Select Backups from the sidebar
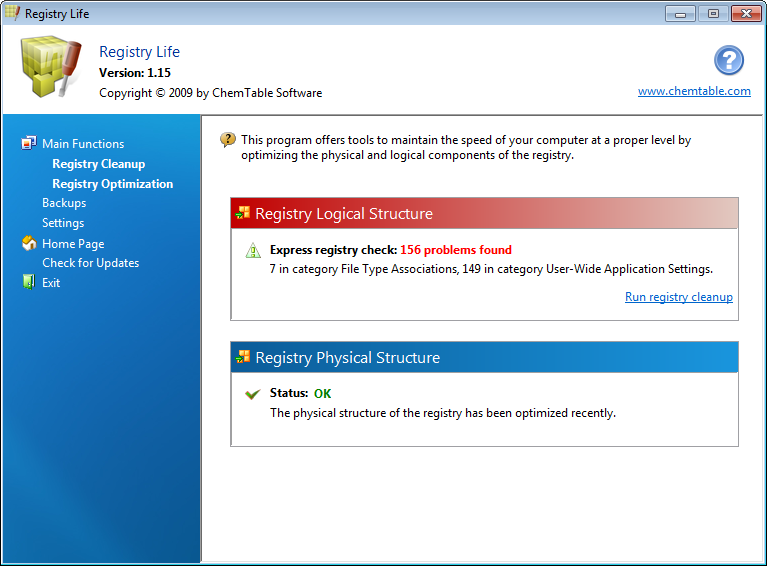This screenshot has height=566, width=767. [64, 203]
